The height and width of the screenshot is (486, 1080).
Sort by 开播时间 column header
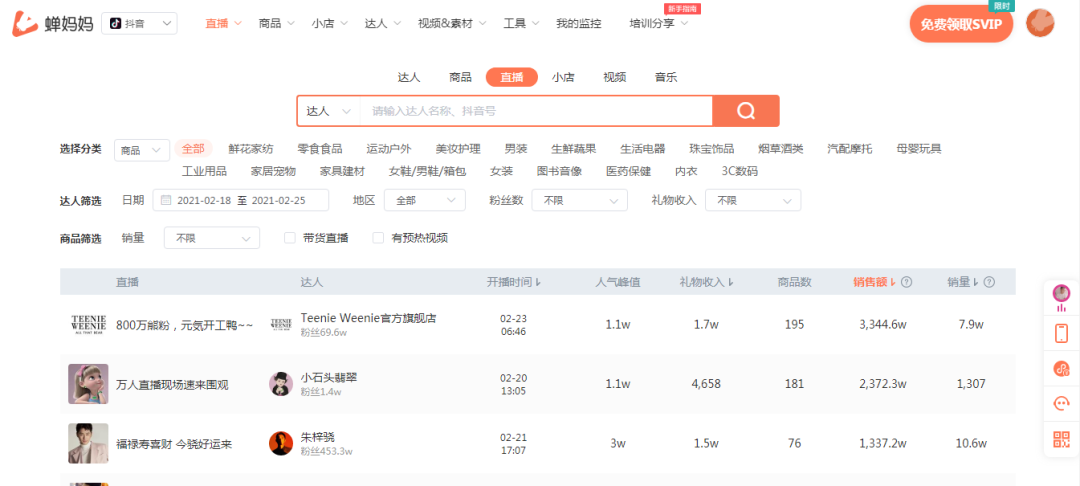click(x=514, y=282)
